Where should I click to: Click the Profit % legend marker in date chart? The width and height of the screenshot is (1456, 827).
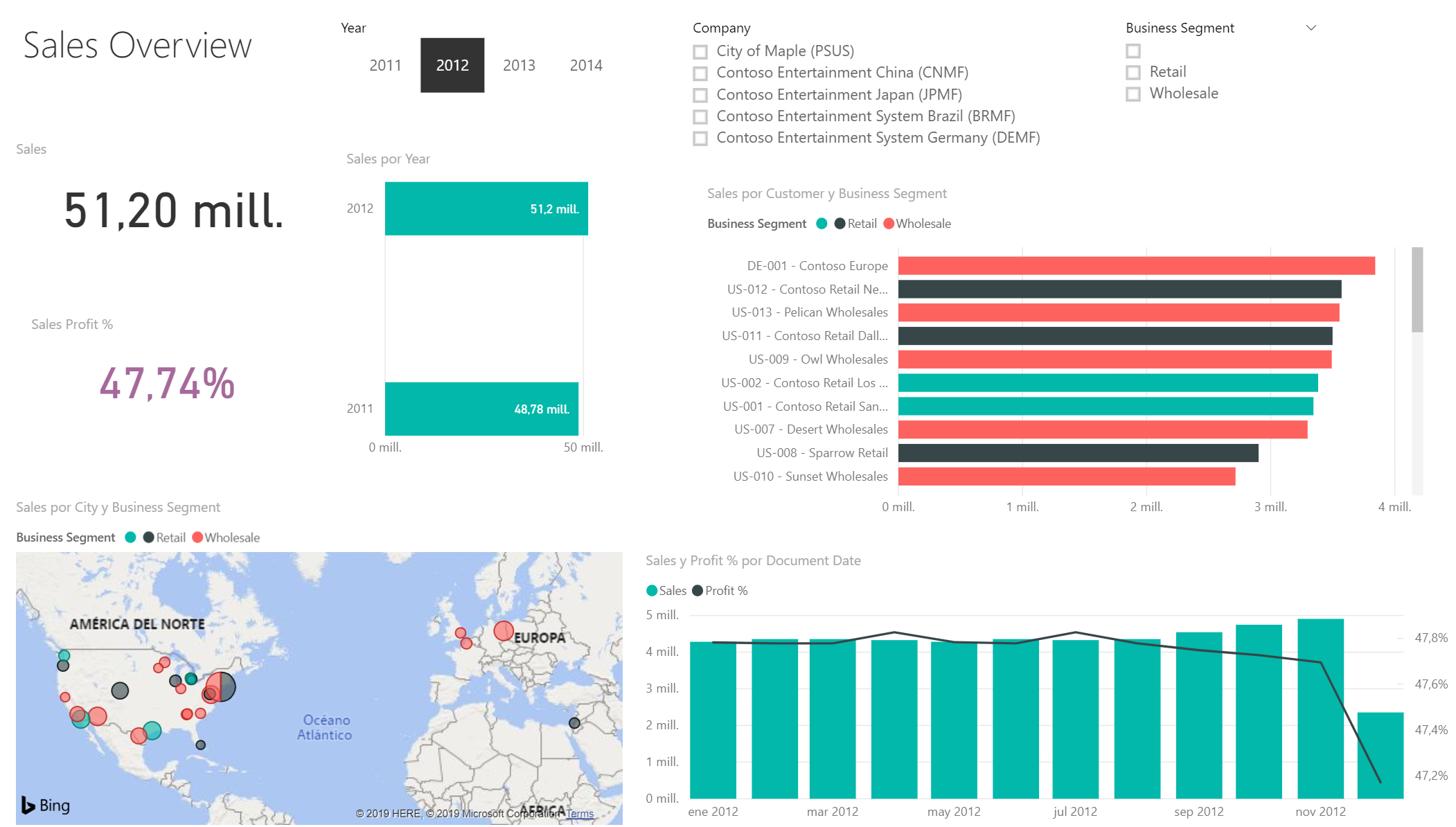(x=698, y=591)
